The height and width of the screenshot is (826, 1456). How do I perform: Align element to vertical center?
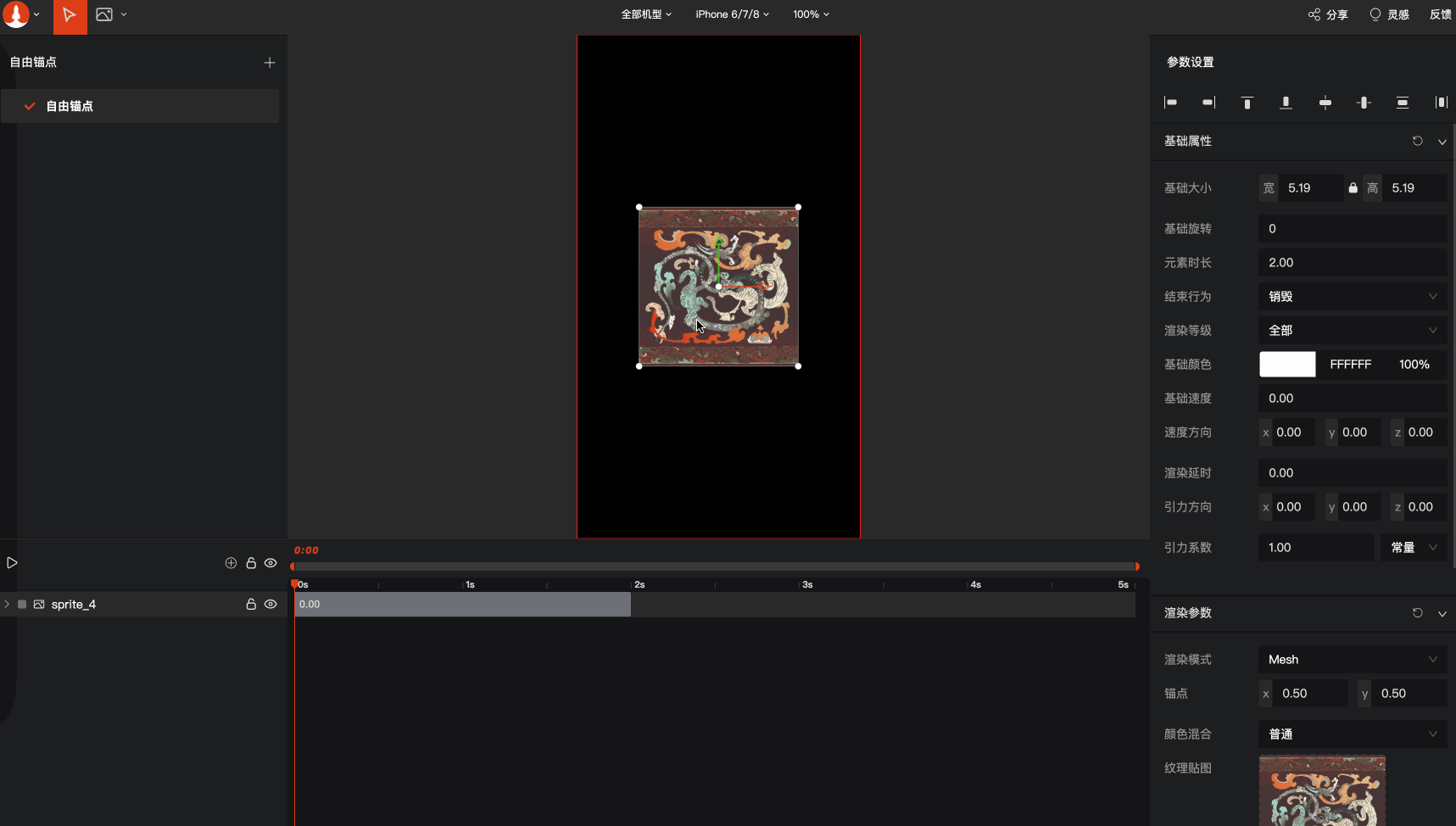[x=1325, y=103]
